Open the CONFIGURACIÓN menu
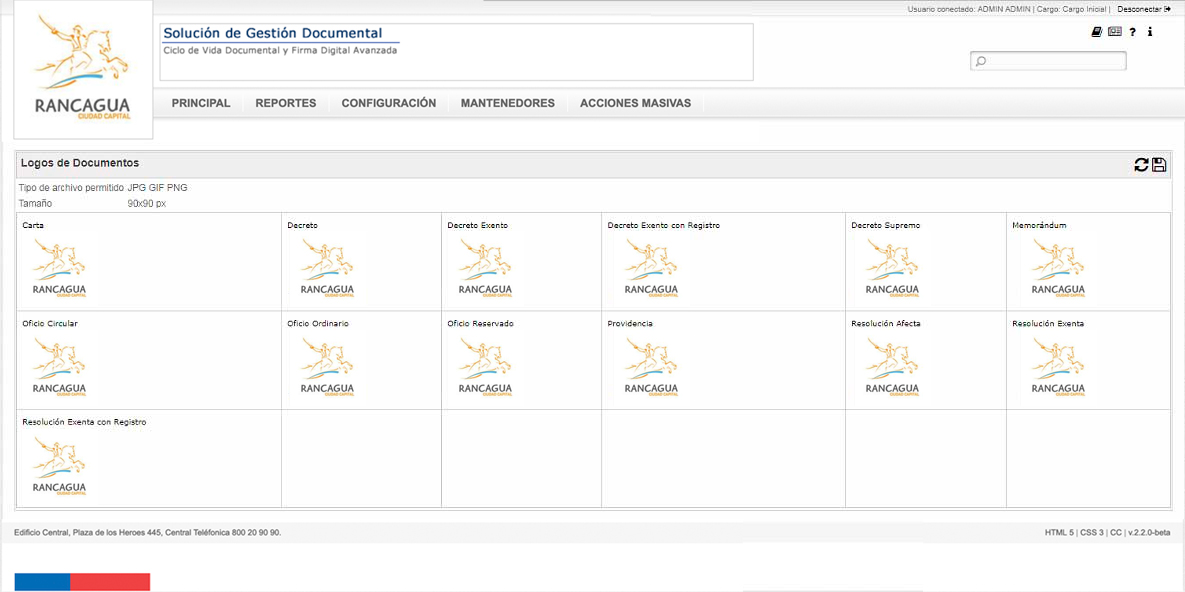1185x592 pixels. click(x=388, y=104)
